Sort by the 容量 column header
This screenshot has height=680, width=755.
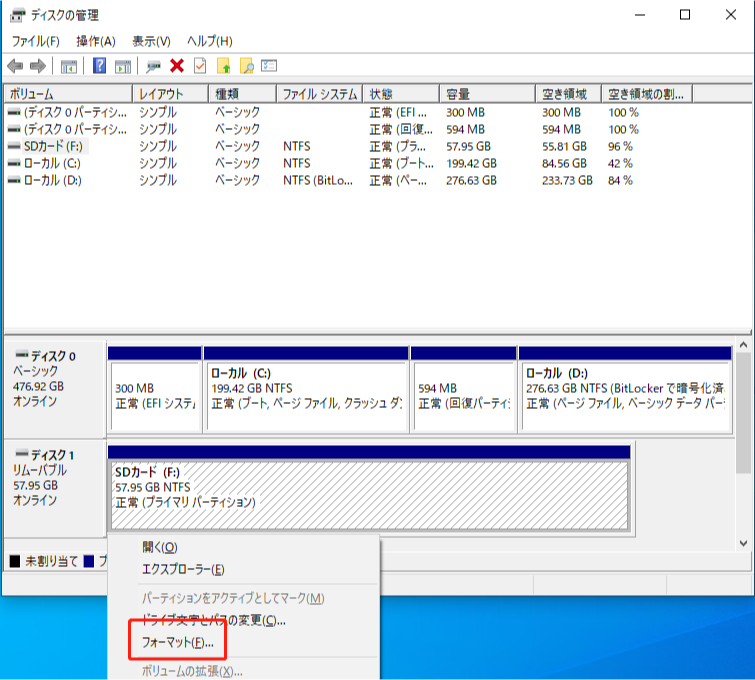tap(487, 94)
